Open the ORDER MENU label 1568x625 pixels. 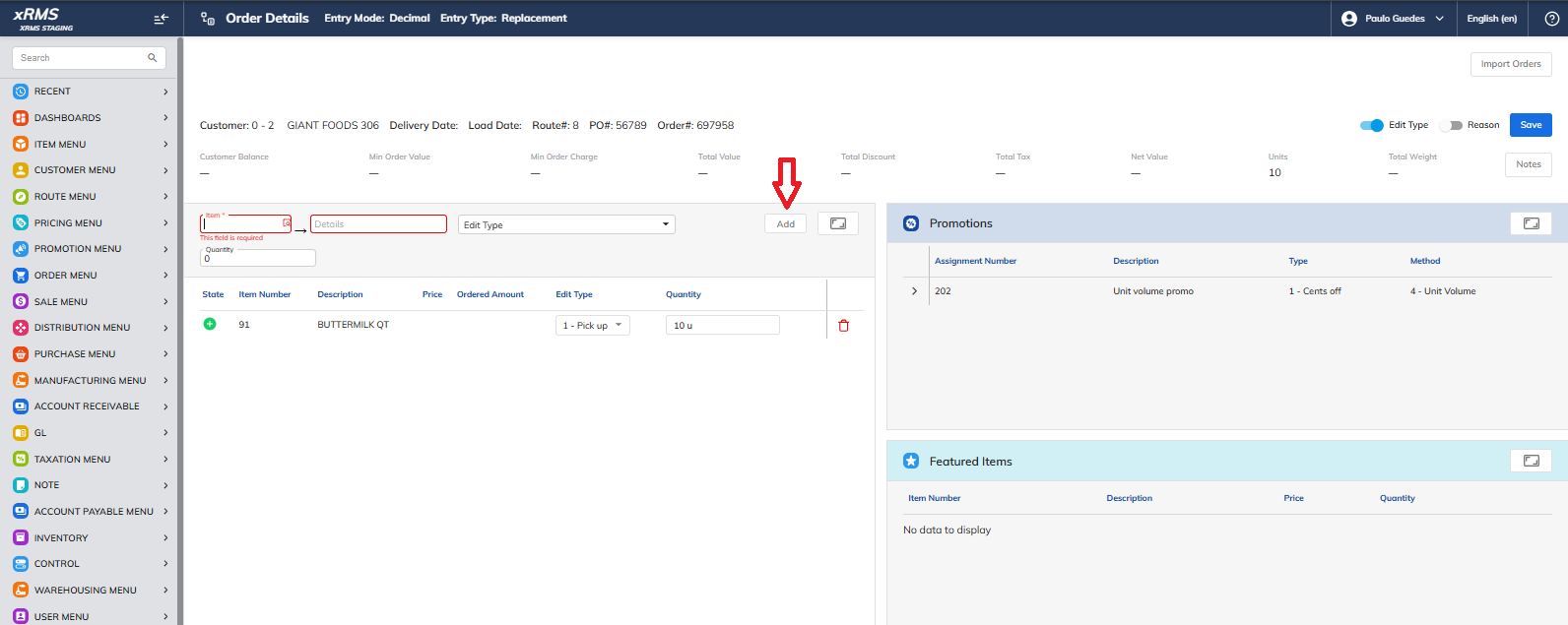(x=66, y=276)
